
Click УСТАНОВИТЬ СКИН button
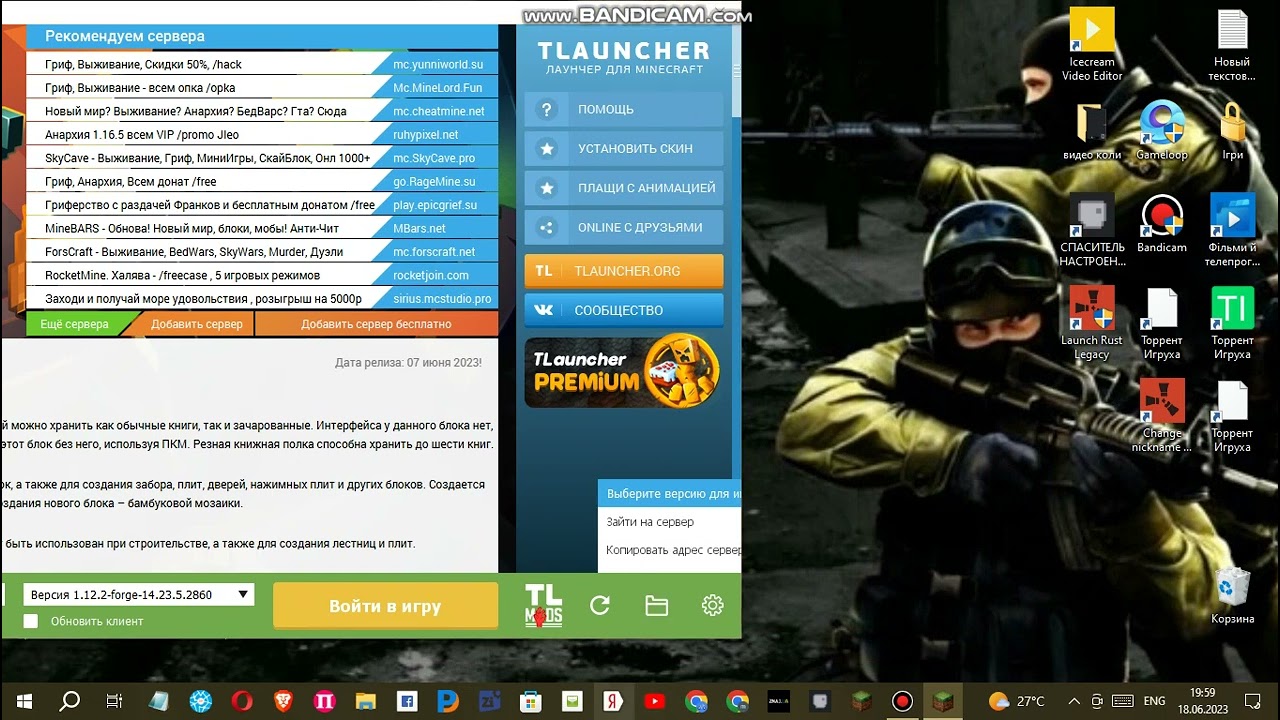click(x=623, y=148)
